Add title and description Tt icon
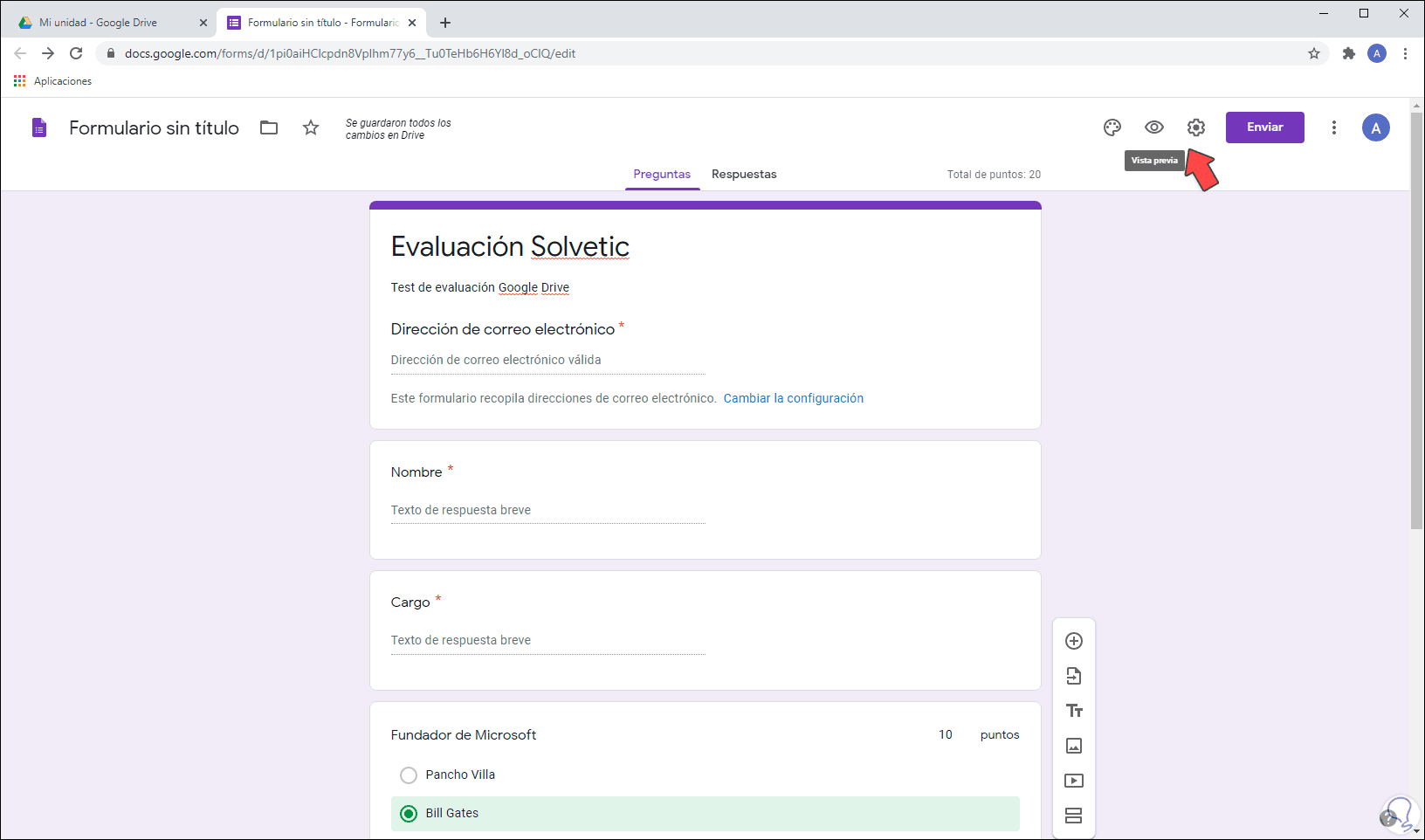Viewport: 1425px width, 840px height. (x=1074, y=711)
